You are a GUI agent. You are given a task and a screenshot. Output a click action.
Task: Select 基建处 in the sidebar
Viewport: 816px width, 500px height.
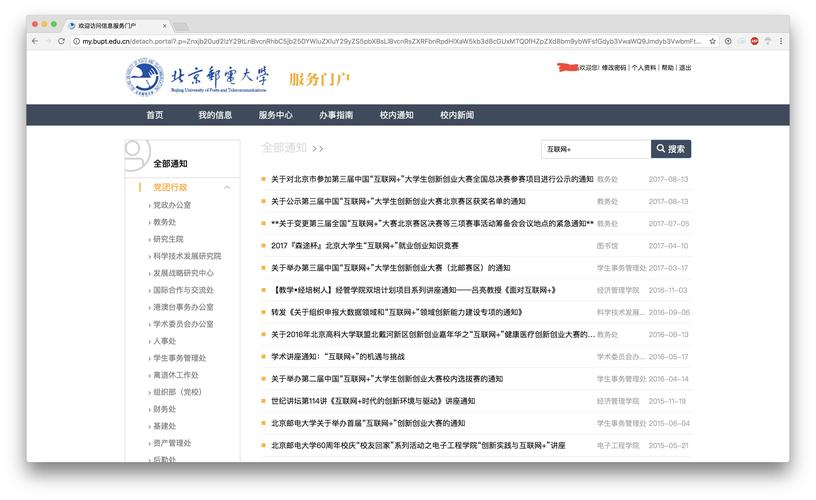pos(164,426)
